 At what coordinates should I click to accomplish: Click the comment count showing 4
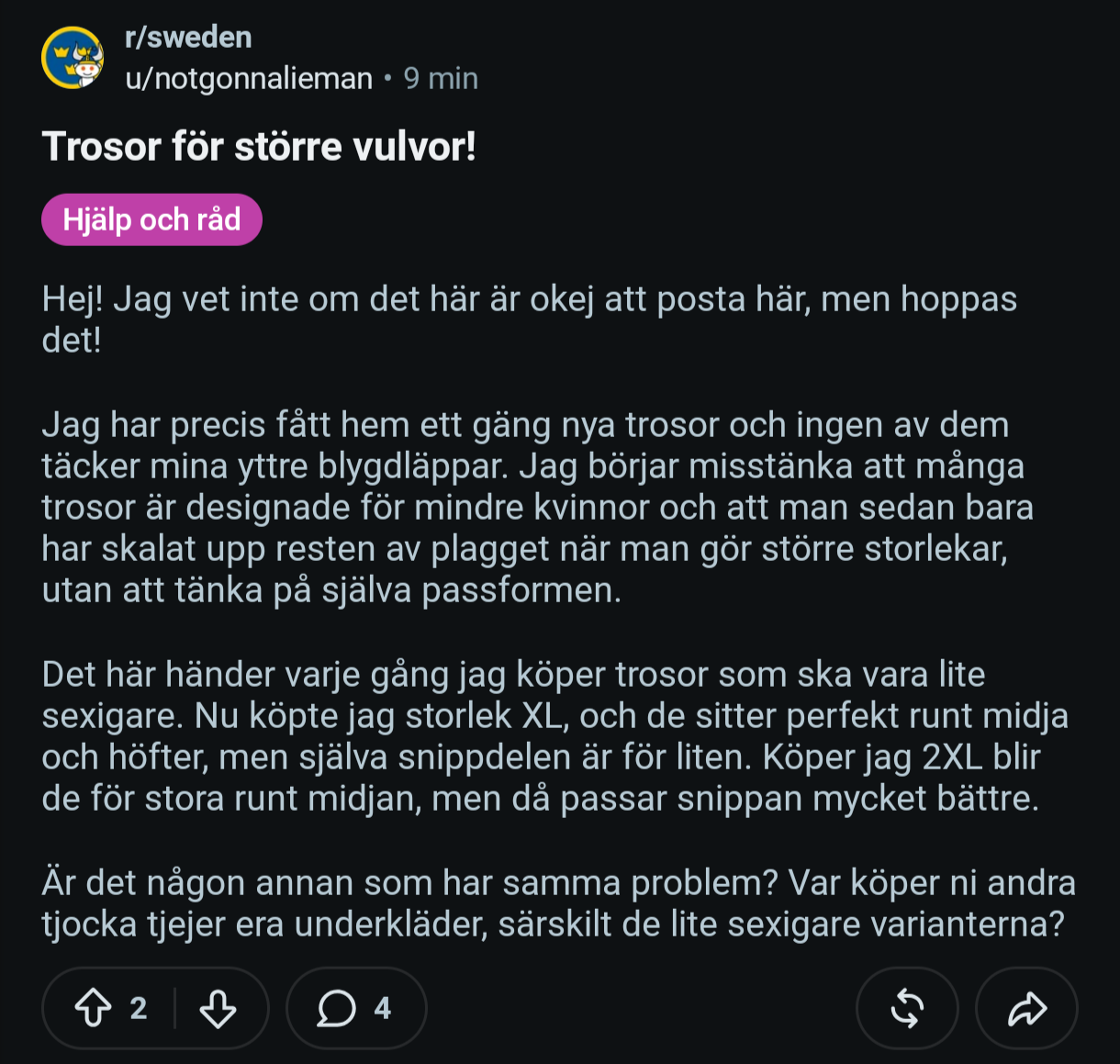point(383,1008)
